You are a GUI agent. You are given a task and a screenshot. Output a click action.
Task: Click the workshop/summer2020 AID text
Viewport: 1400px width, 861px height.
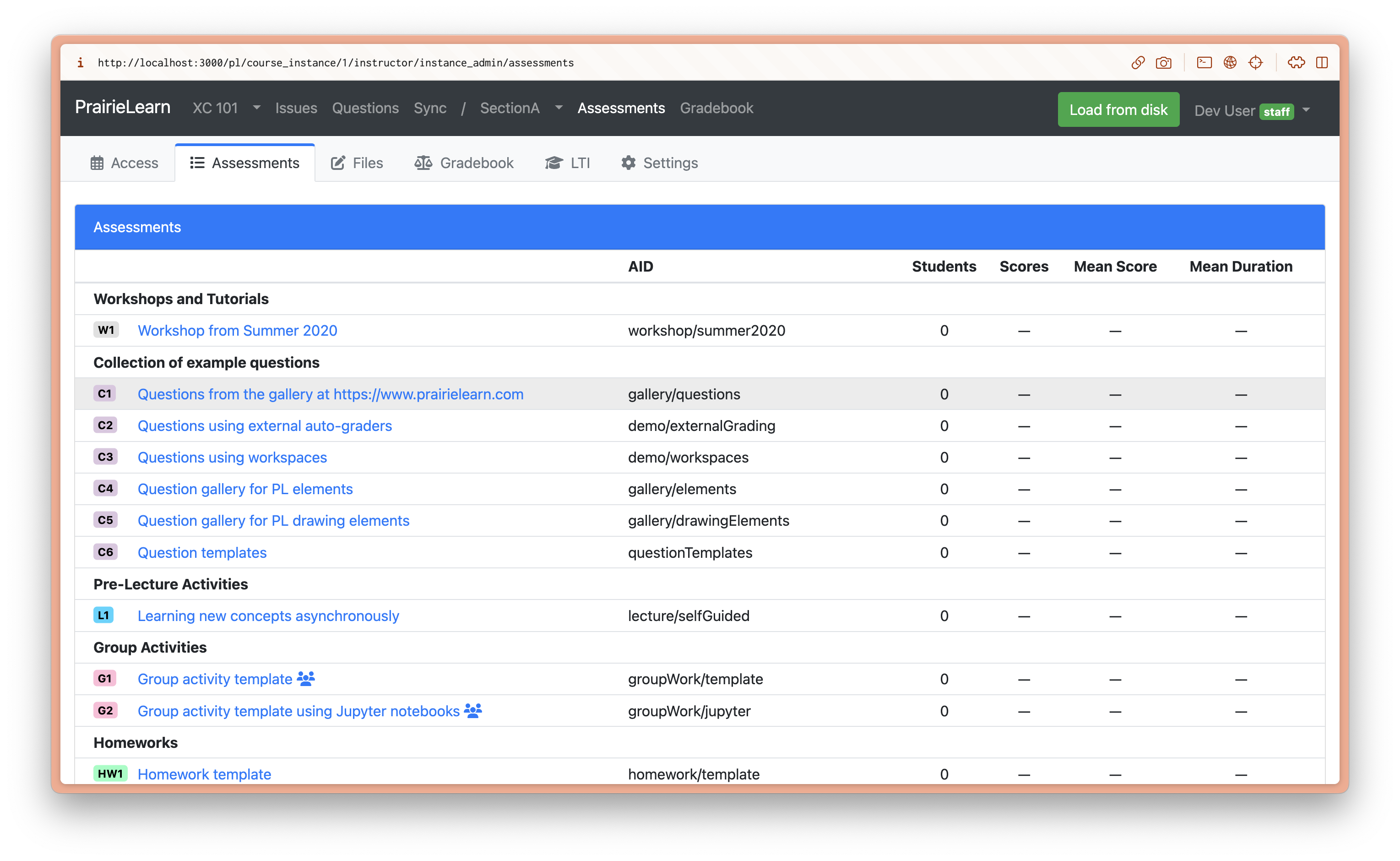pyautogui.click(x=707, y=330)
